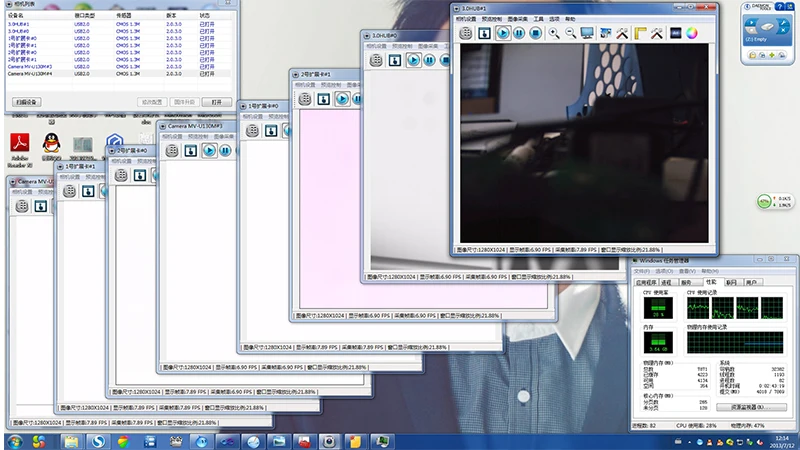Switch to 服务 tab in Task Manager
The height and width of the screenshot is (450, 800).
pyautogui.click(x=687, y=282)
